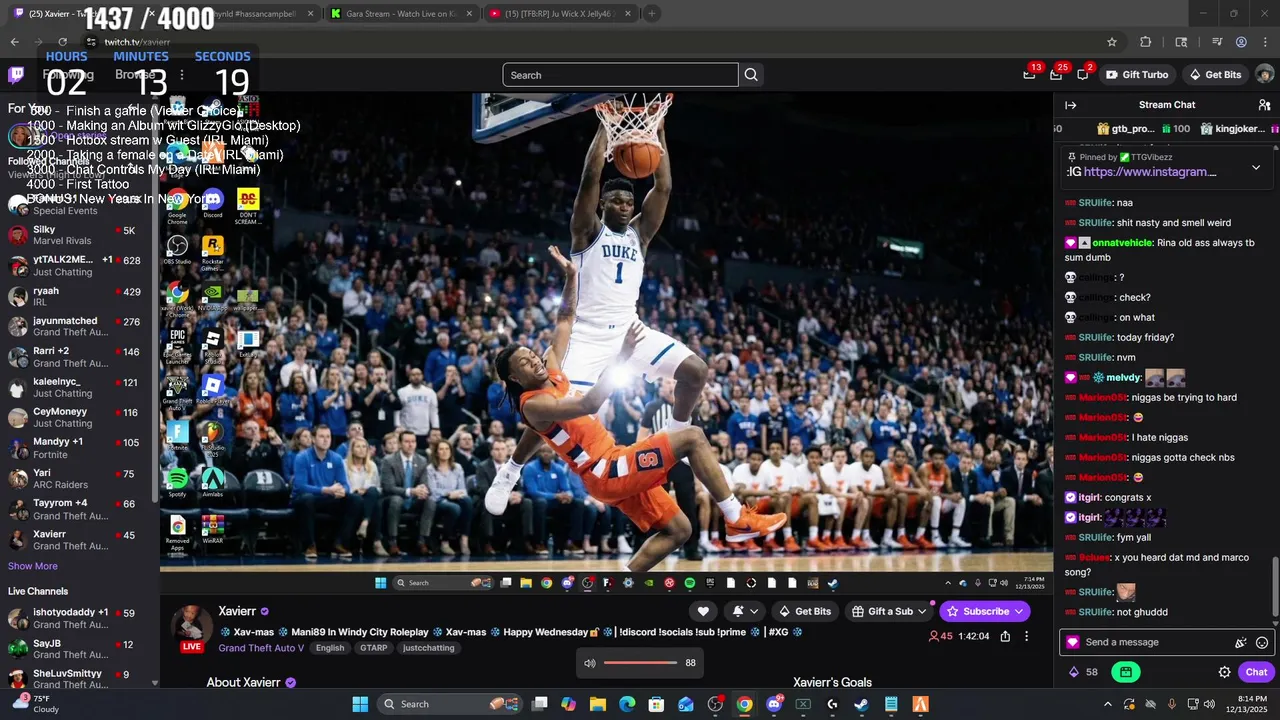The width and height of the screenshot is (1280, 720).
Task: Open the Following menu item
Action: pos(68,75)
